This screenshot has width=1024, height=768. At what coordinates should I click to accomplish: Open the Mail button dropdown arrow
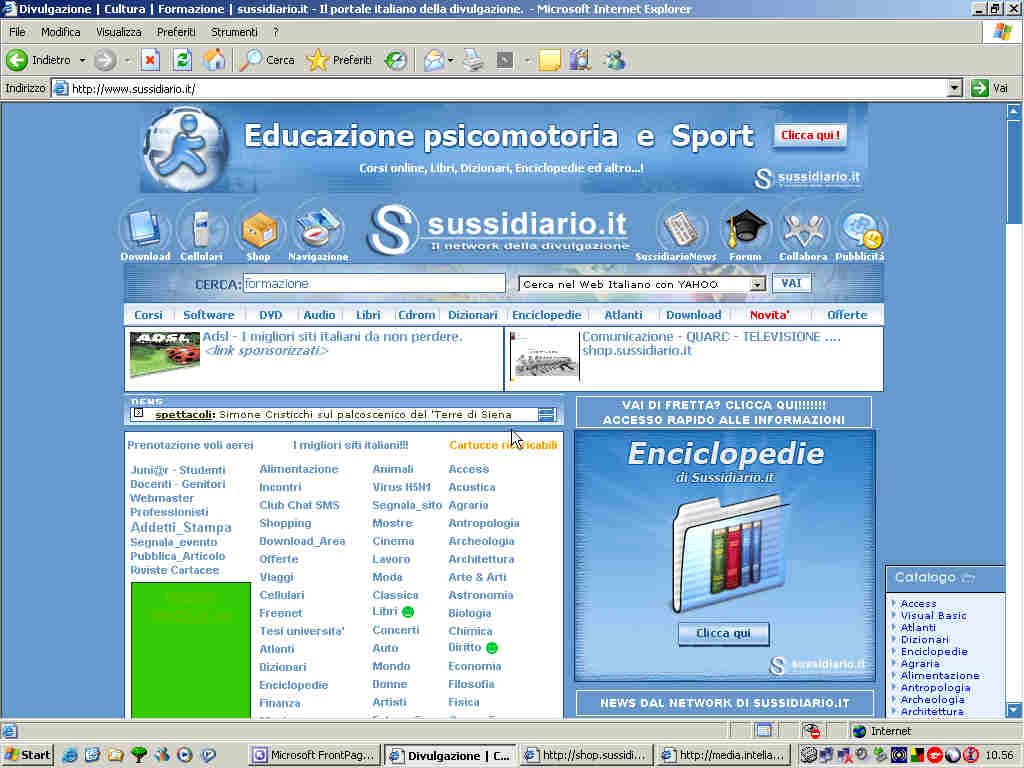tap(451, 60)
